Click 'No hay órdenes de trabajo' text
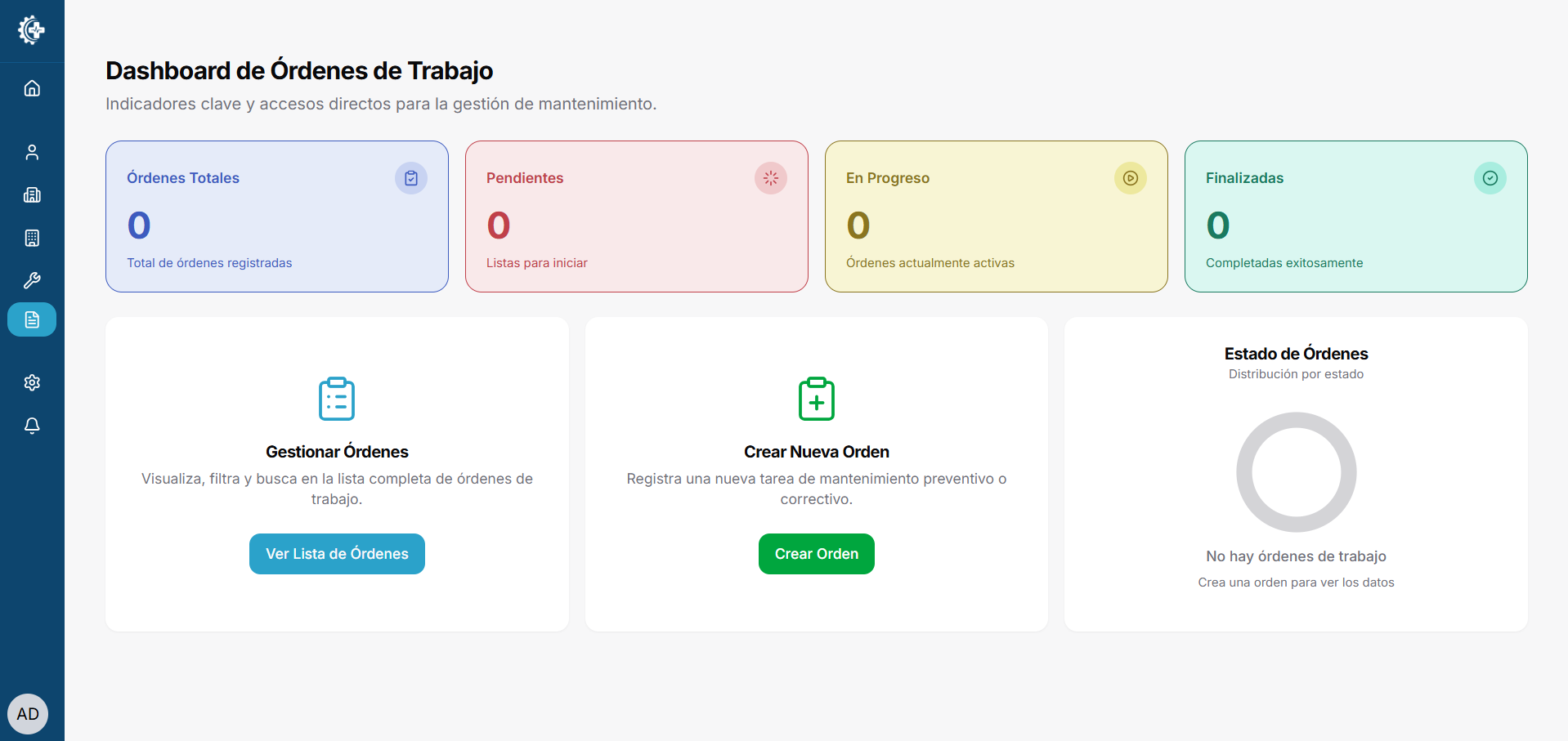The image size is (1568, 741). coord(1297,556)
